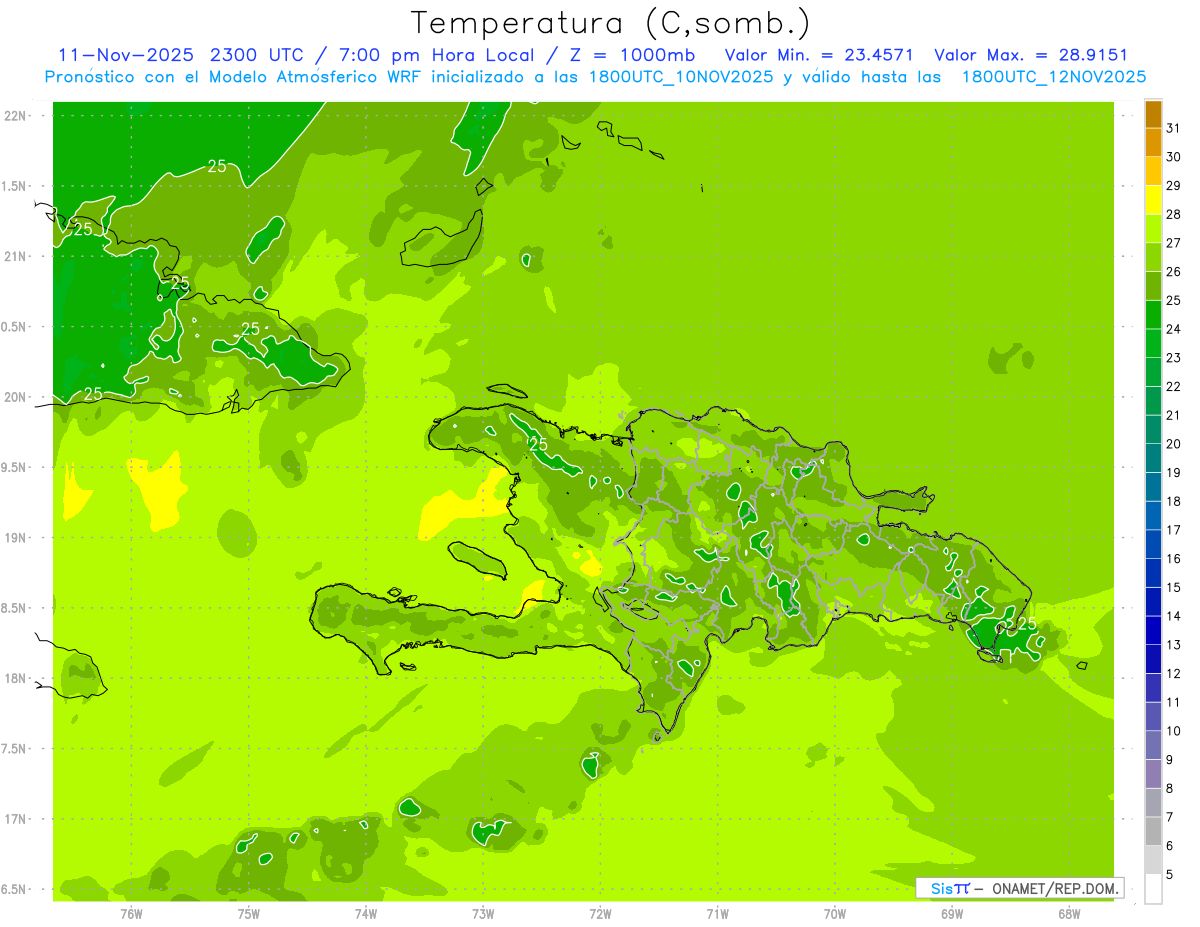Click the "71W" longitude label
This screenshot has width=1200, height=927.
(717, 914)
